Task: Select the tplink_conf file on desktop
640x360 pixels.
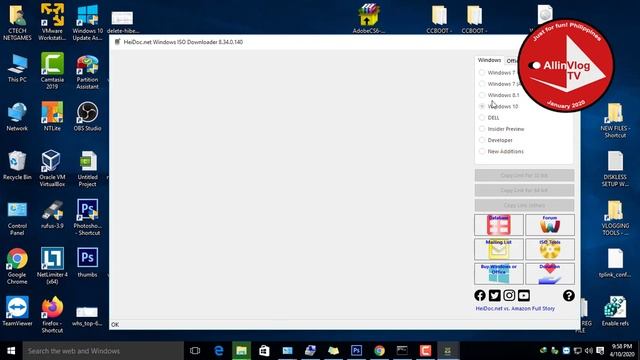Action: tap(615, 263)
